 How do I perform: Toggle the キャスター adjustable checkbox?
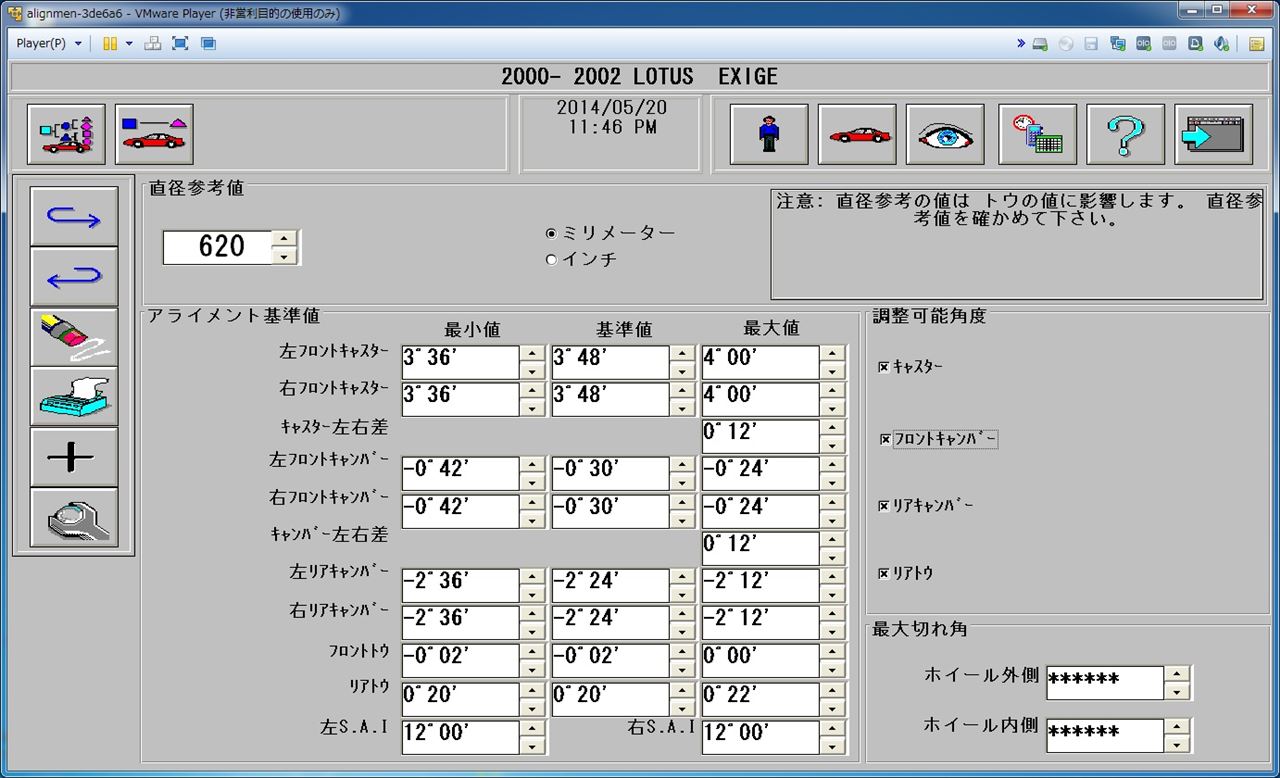(x=883, y=367)
